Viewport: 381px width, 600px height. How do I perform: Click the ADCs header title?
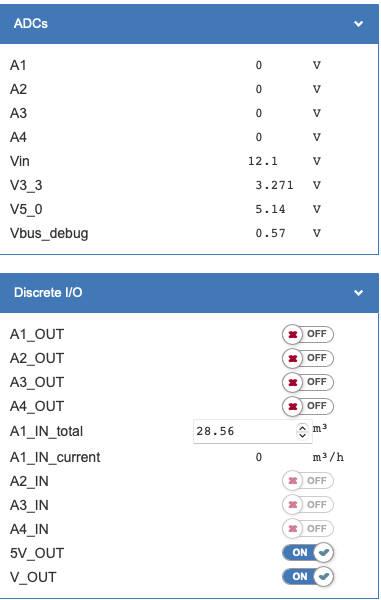31,24
